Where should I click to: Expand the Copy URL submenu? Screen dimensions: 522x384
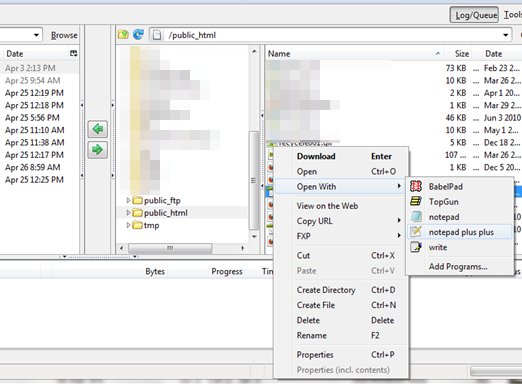tap(399, 221)
